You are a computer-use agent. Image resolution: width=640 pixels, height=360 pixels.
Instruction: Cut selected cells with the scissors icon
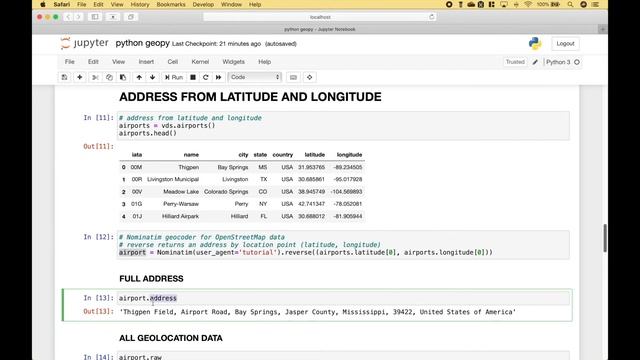click(95, 77)
